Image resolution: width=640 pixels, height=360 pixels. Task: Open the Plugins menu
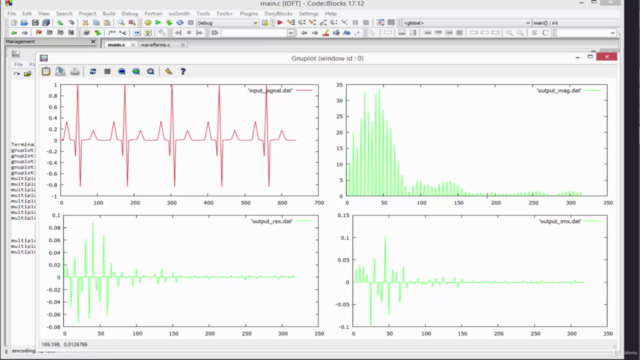(249, 13)
